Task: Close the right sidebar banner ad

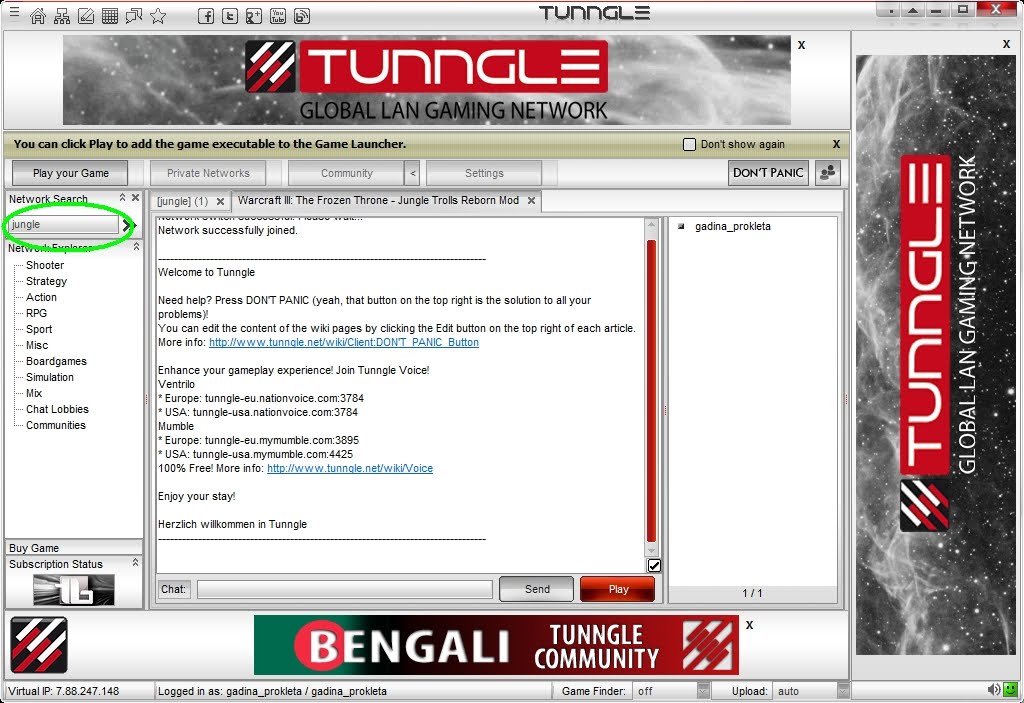Action: point(1006,44)
